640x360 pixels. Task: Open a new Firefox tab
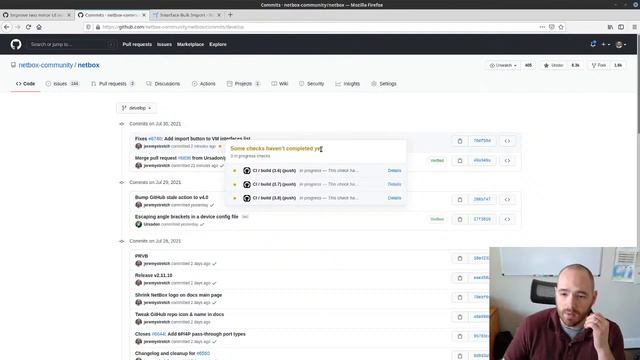[x=230, y=15]
